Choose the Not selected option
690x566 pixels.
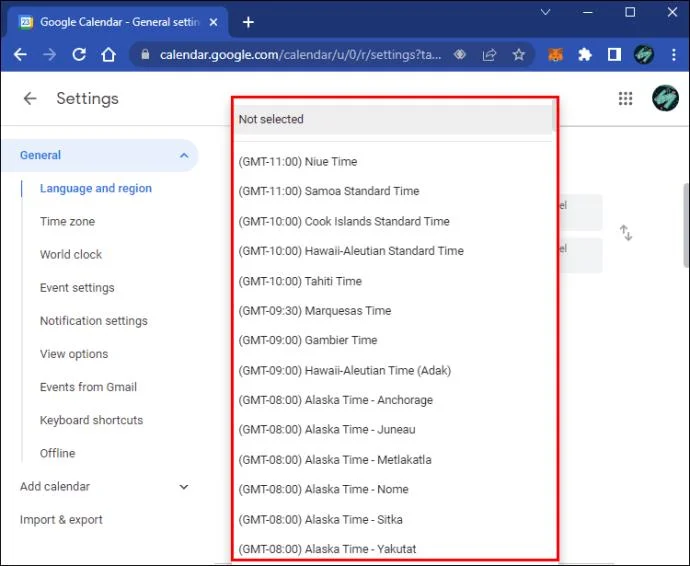pyautogui.click(x=393, y=119)
